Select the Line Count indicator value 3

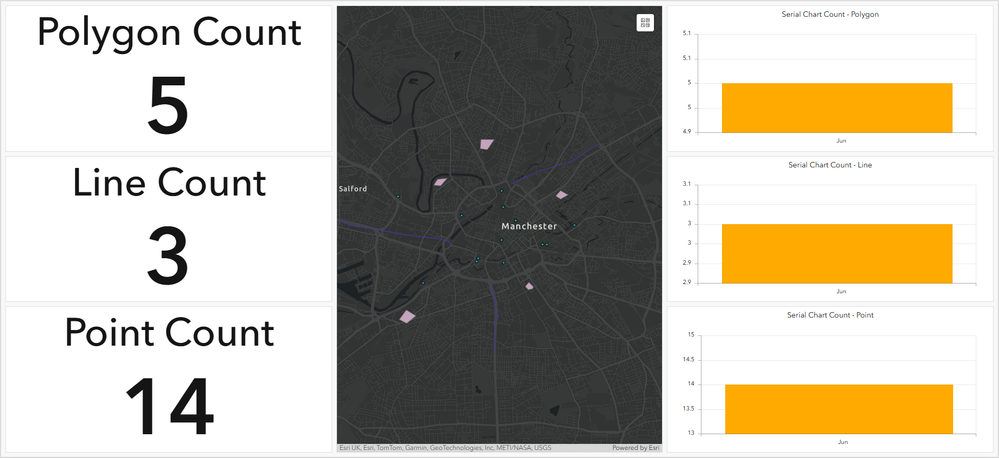pos(168,257)
